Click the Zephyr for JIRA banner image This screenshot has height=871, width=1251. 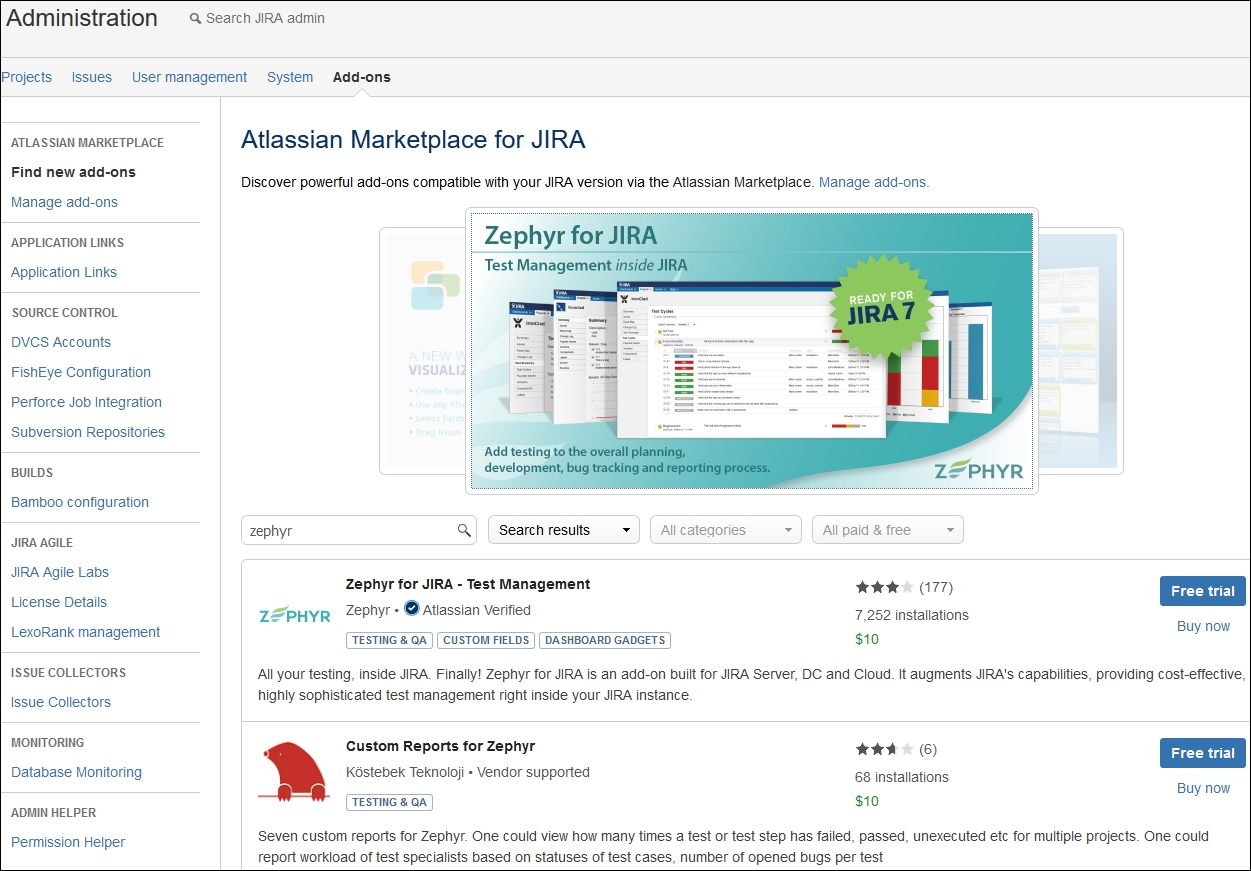[x=752, y=351]
